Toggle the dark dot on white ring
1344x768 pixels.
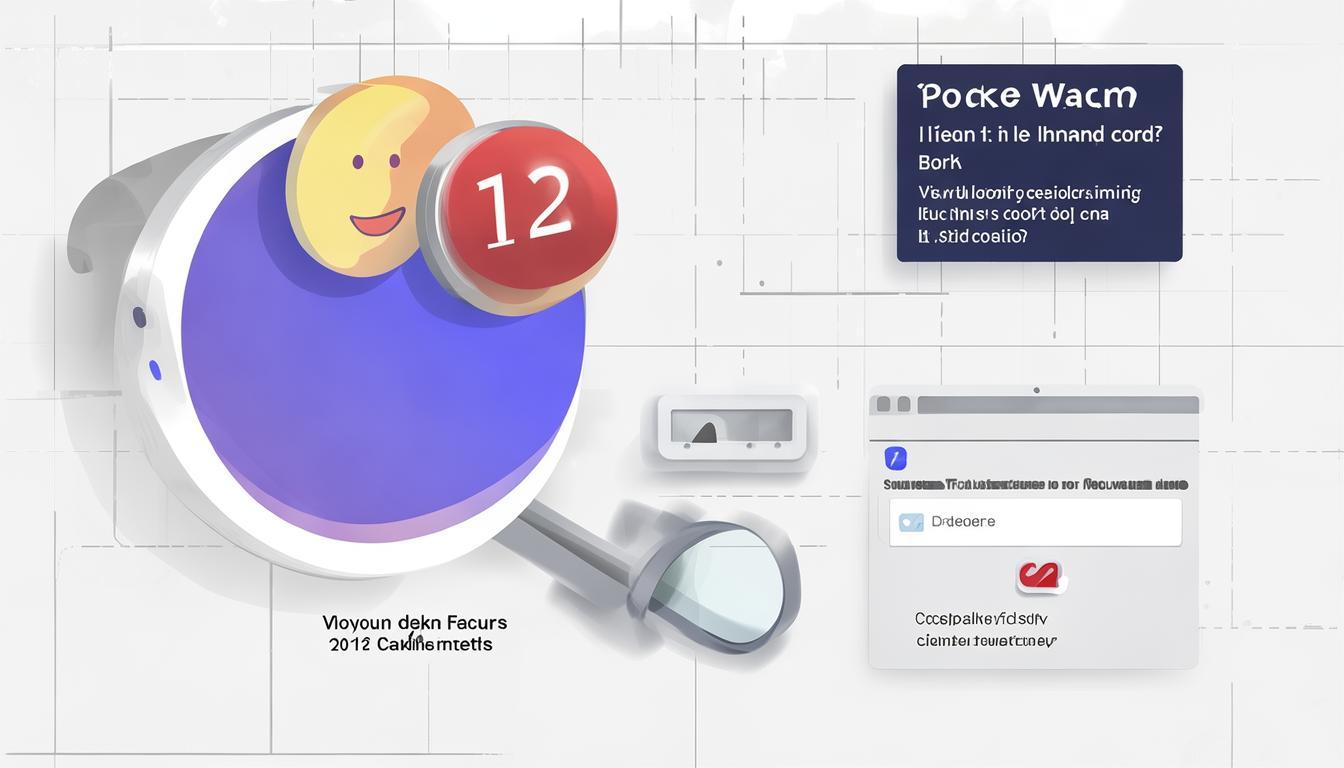pyautogui.click(x=139, y=317)
